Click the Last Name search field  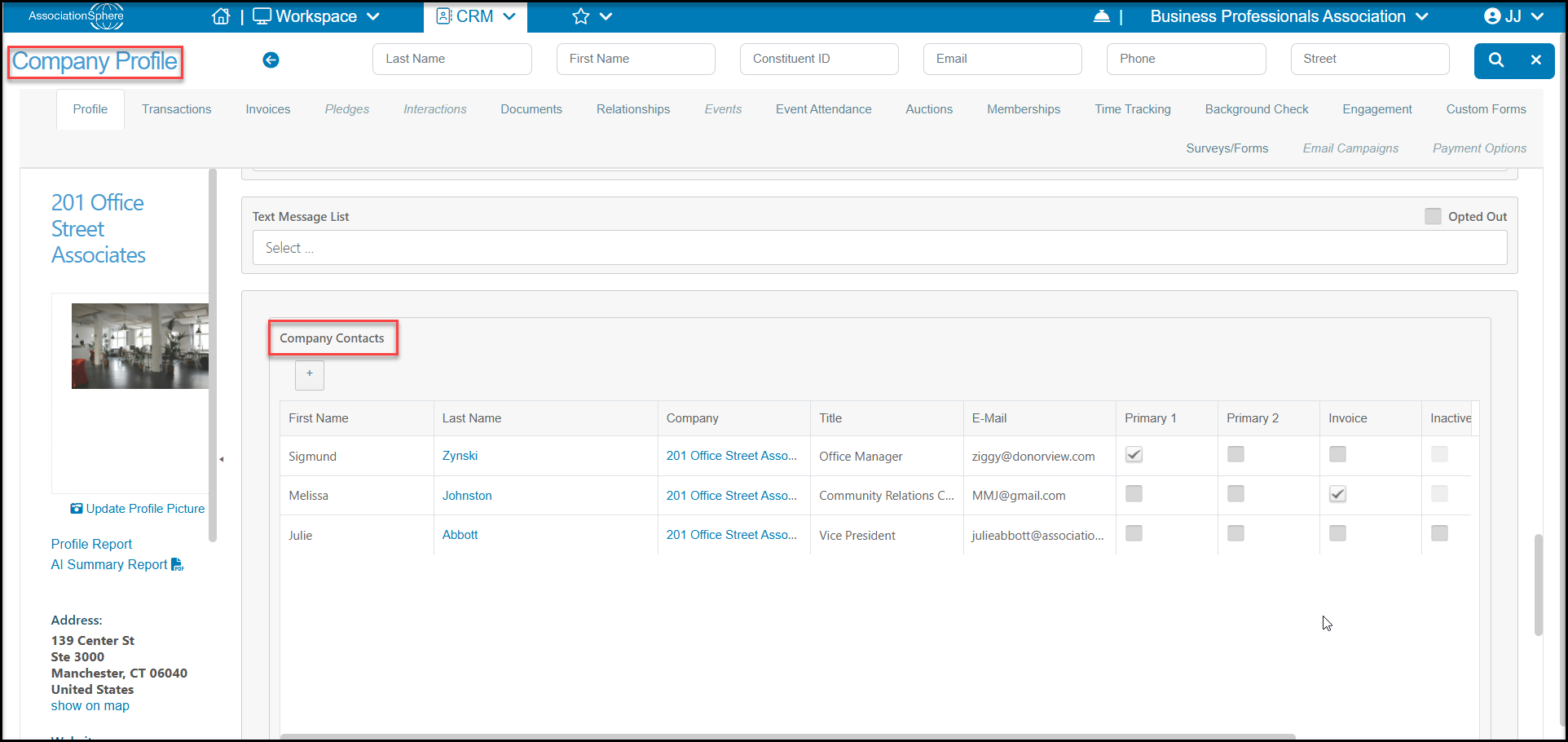pos(452,59)
